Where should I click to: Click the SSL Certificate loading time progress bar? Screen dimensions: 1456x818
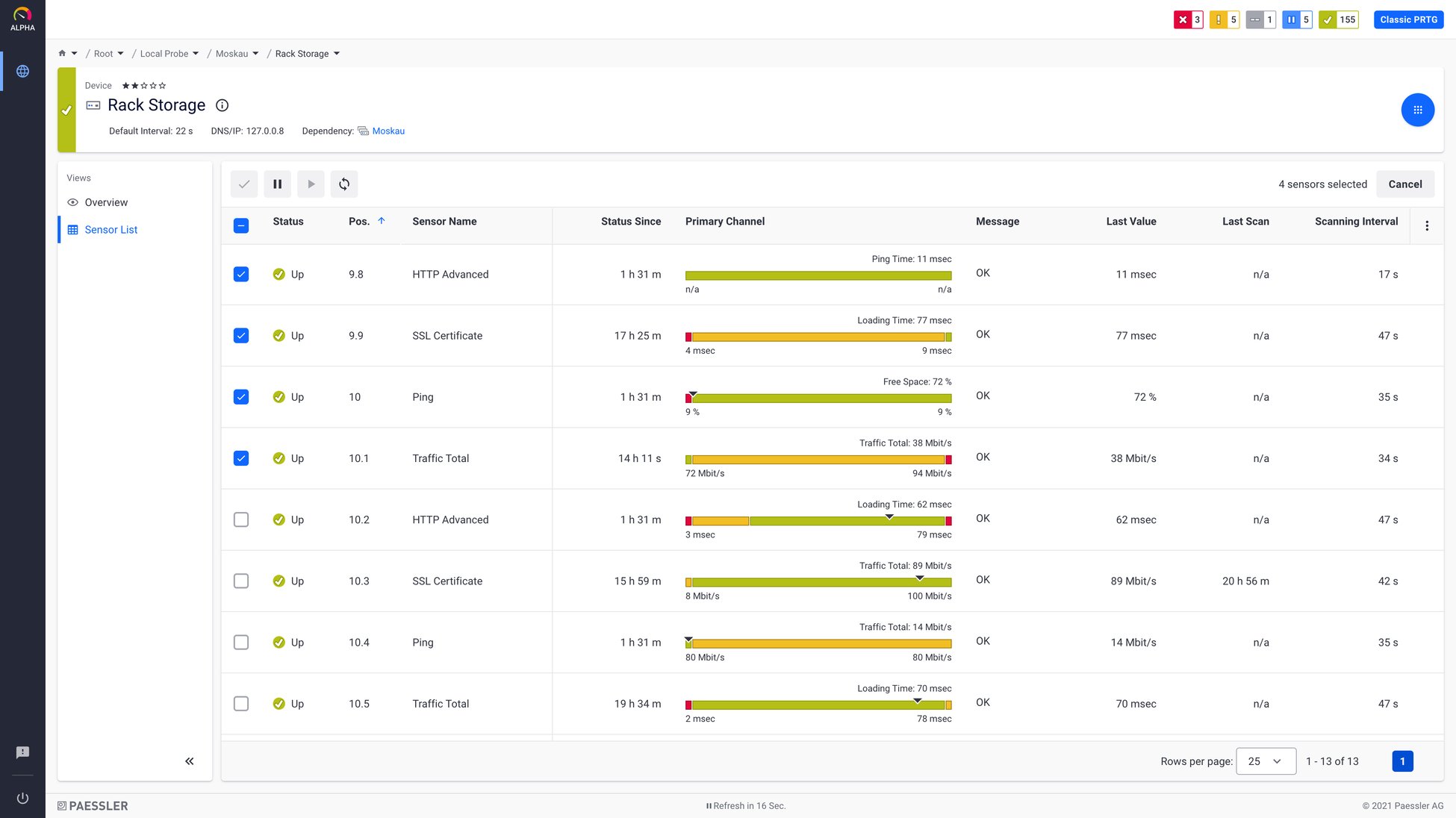tap(818, 337)
